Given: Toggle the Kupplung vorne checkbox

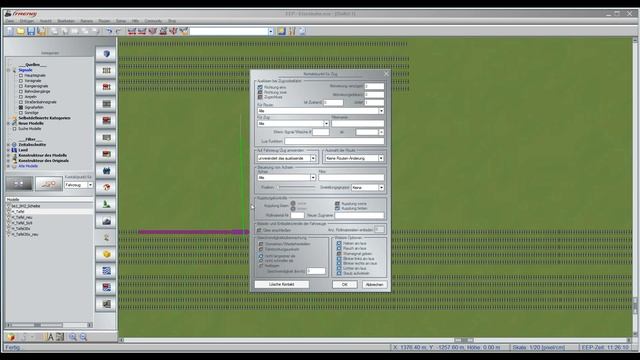Looking at the screenshot, I should coord(337,203).
